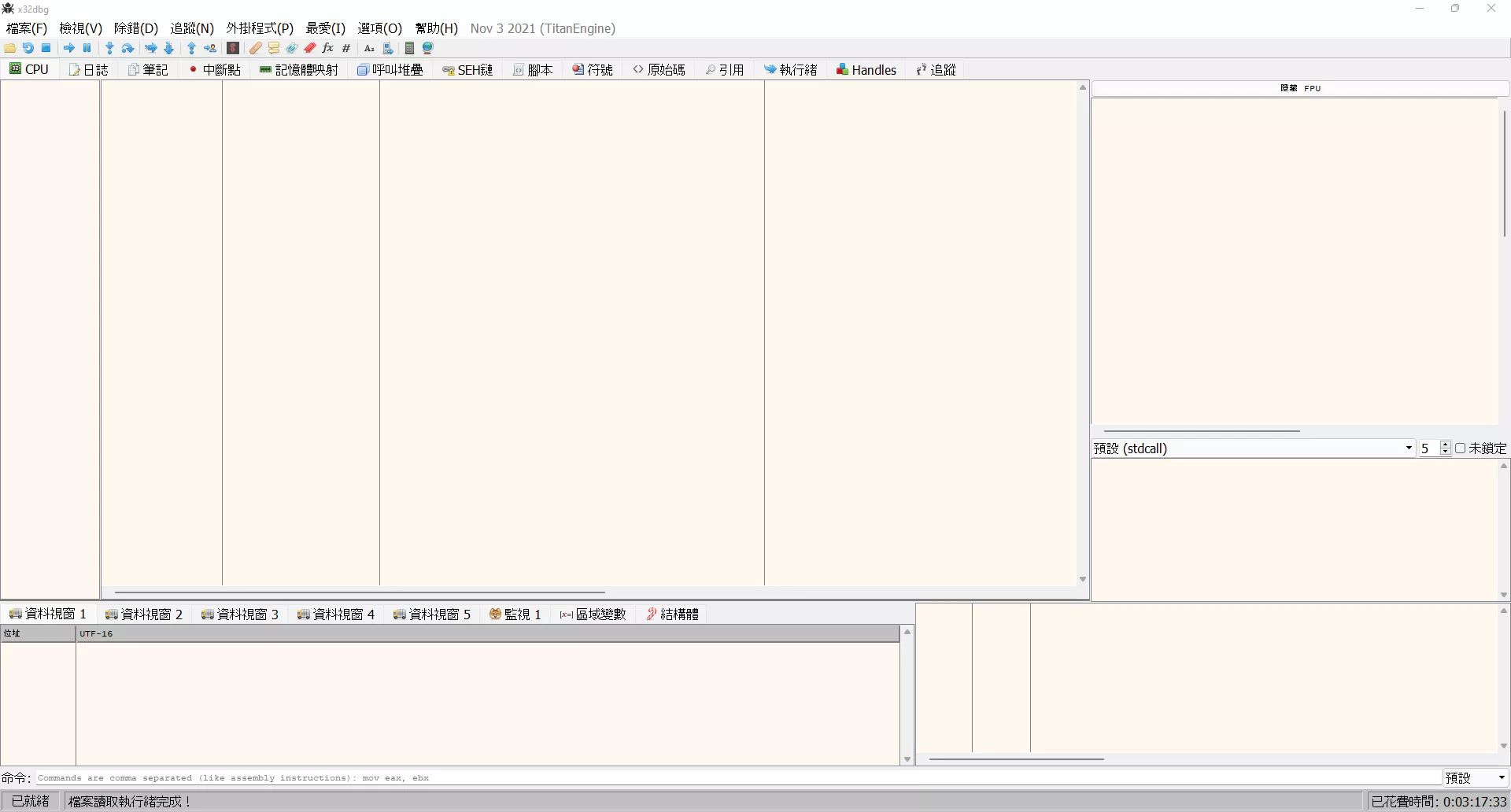
Task: Restart debugging with the restart toolbar icon
Action: [x=28, y=48]
